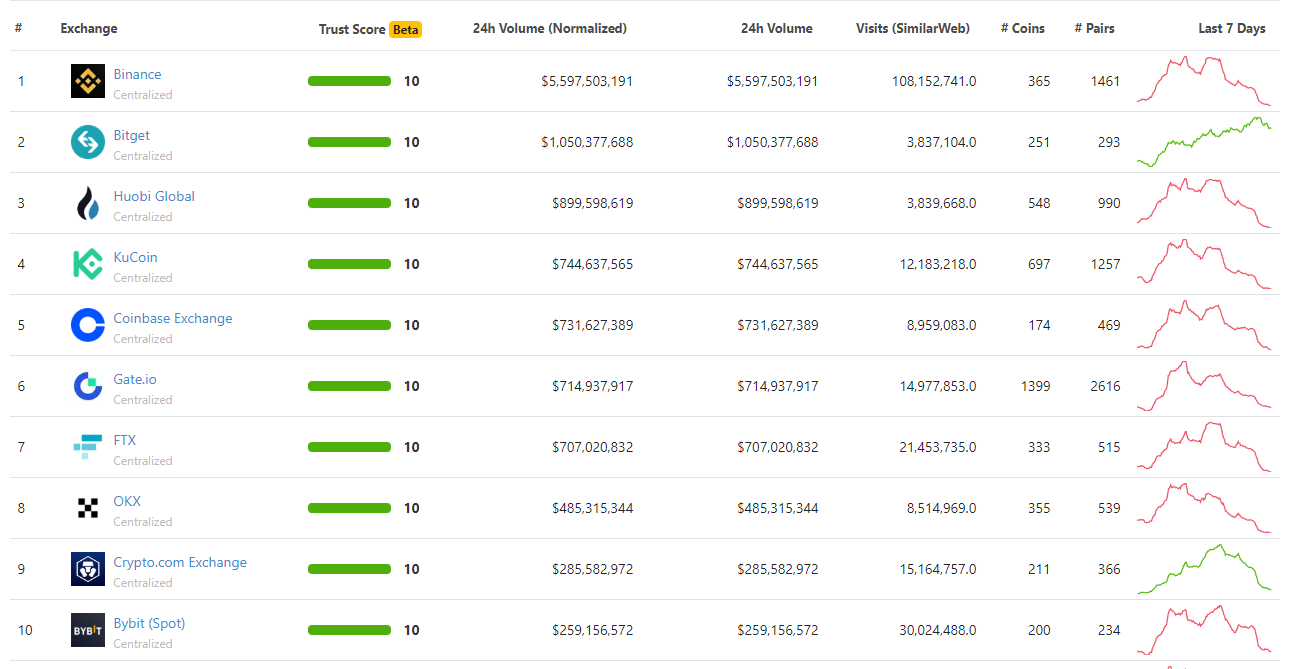Click the KuCoin logo icon
This screenshot has height=669, width=1301.
coord(88,264)
